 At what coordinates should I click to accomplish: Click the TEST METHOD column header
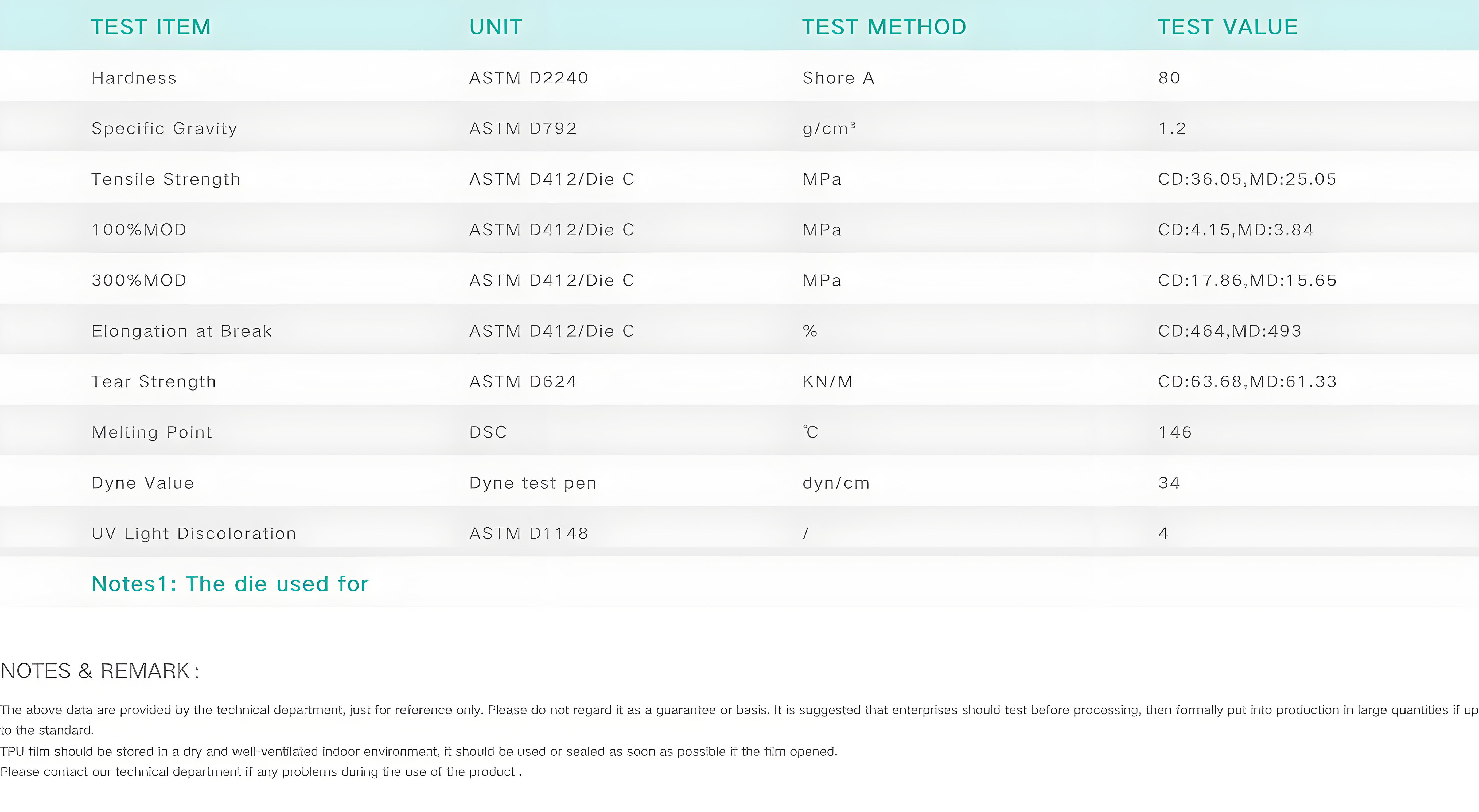pos(884,27)
